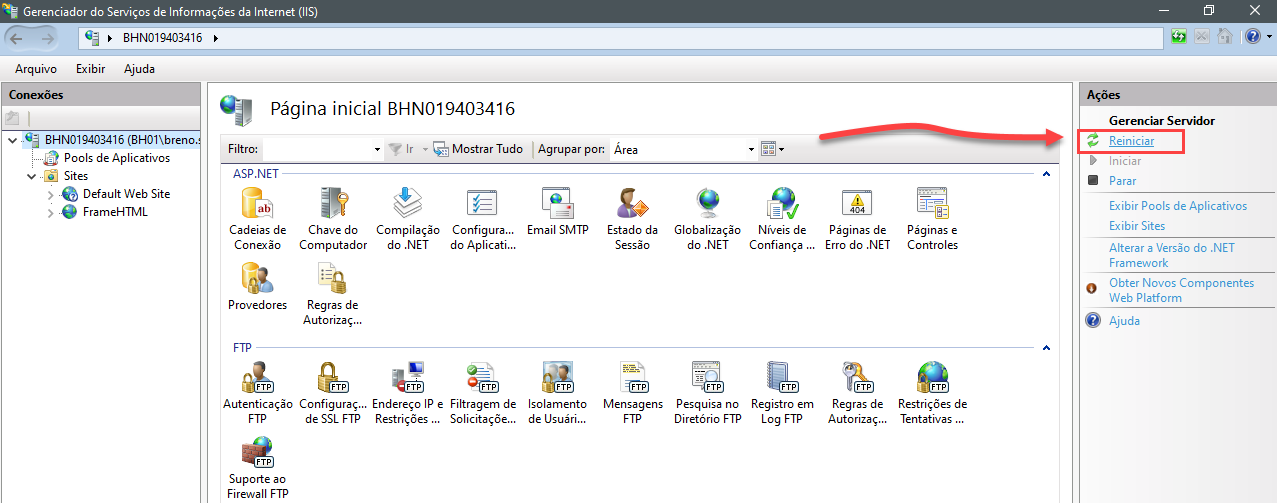
Task: Open Chave do Computador settings
Action: click(x=333, y=218)
